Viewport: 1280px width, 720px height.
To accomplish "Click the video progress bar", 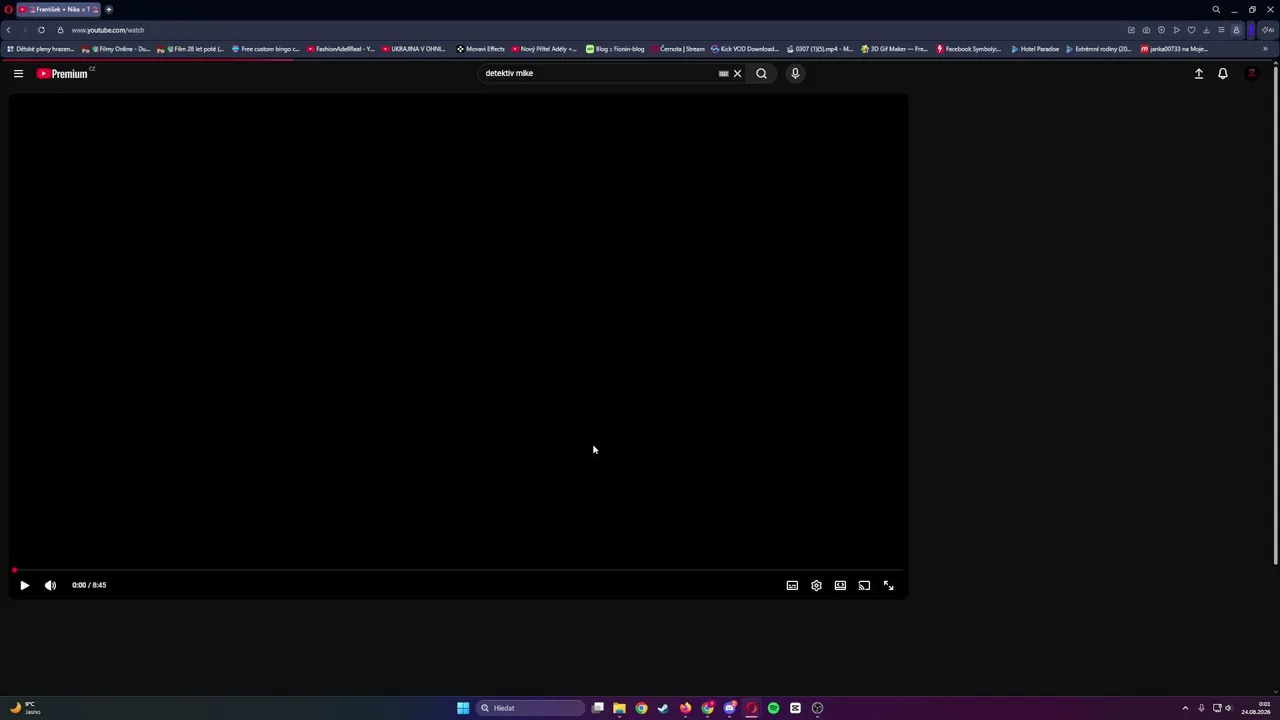I will point(459,570).
